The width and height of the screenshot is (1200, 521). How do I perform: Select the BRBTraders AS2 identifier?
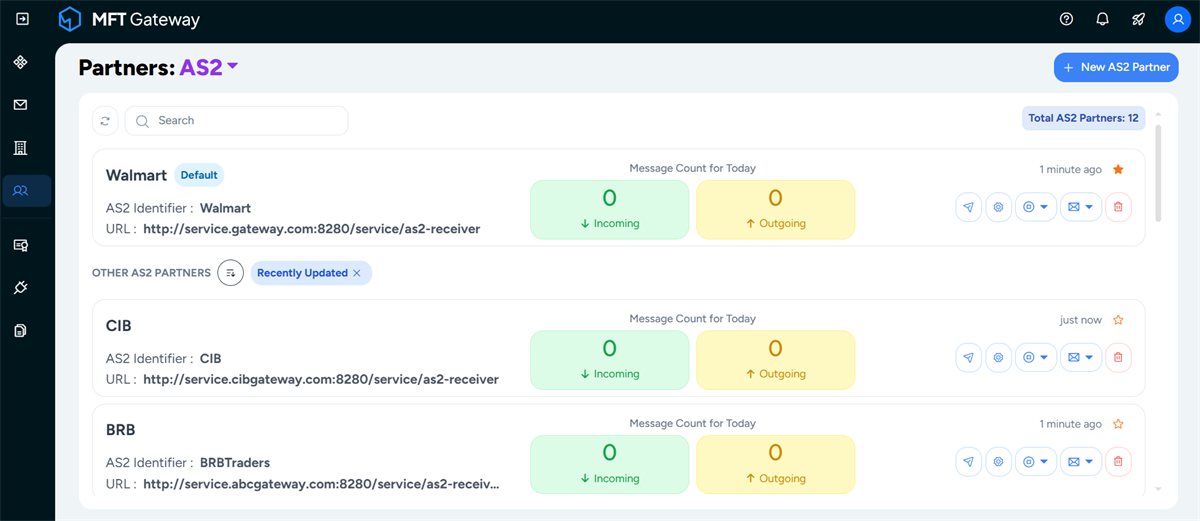click(x=235, y=463)
